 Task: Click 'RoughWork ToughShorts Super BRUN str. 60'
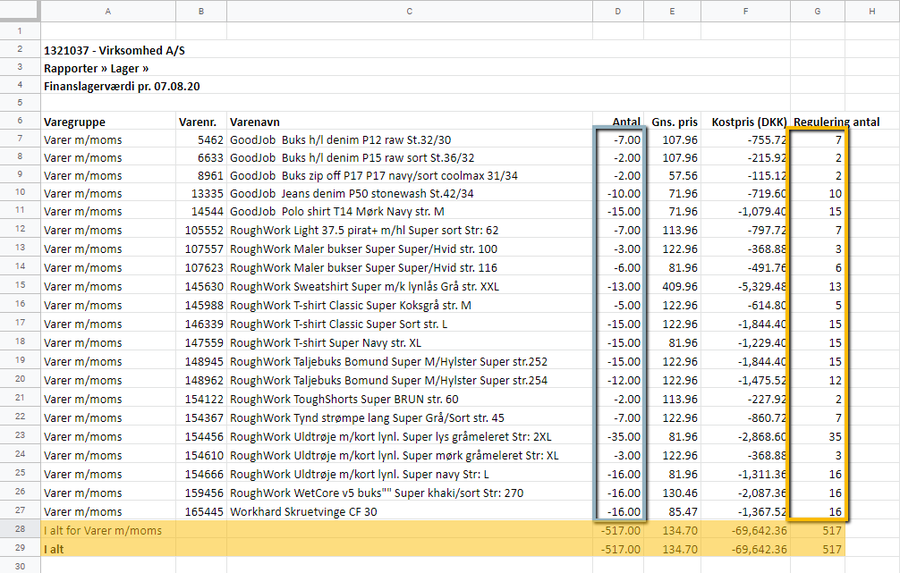[344, 399]
